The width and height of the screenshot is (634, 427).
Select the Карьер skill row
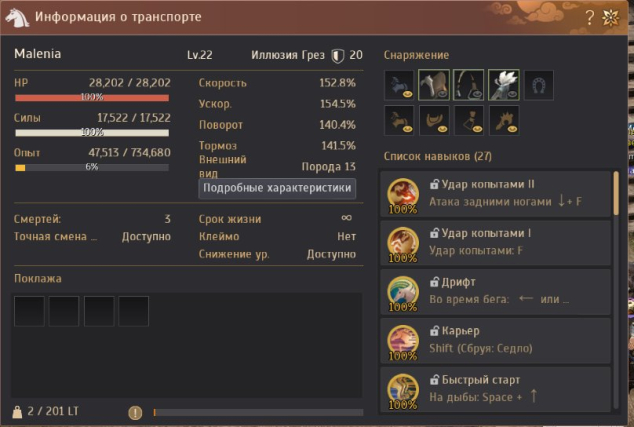[x=495, y=340]
